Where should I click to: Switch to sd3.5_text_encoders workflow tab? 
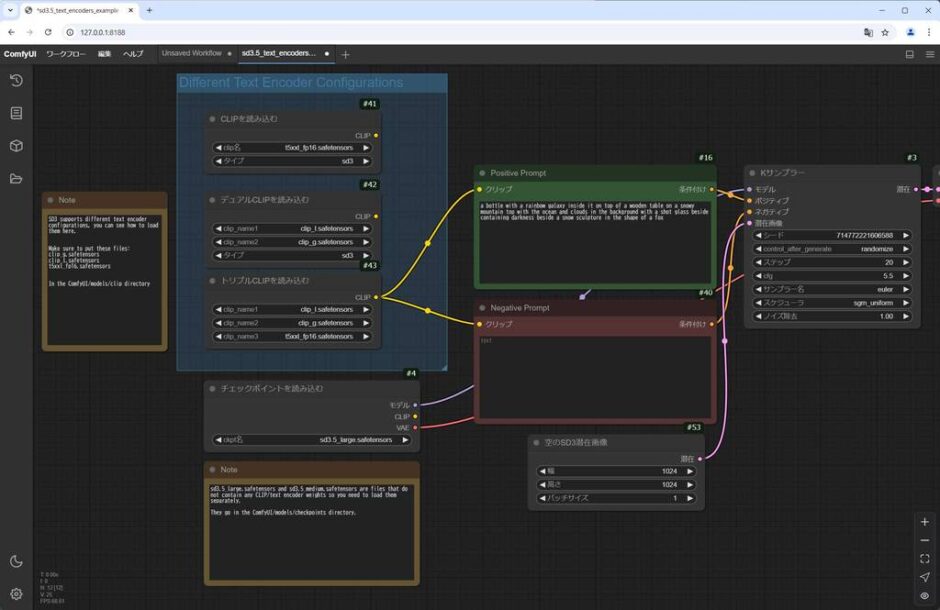(279, 53)
